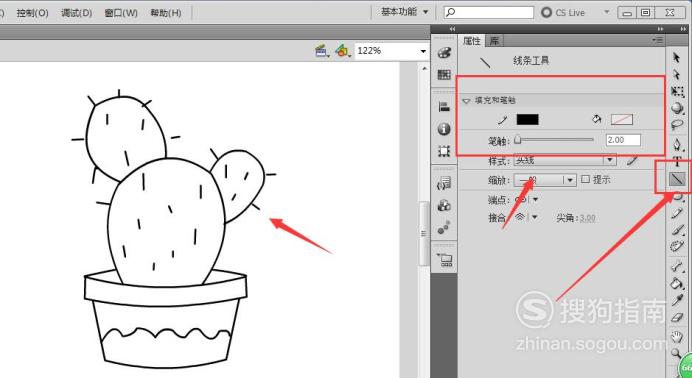Open the Info panel icon
The image size is (692, 378).
tap(444, 129)
